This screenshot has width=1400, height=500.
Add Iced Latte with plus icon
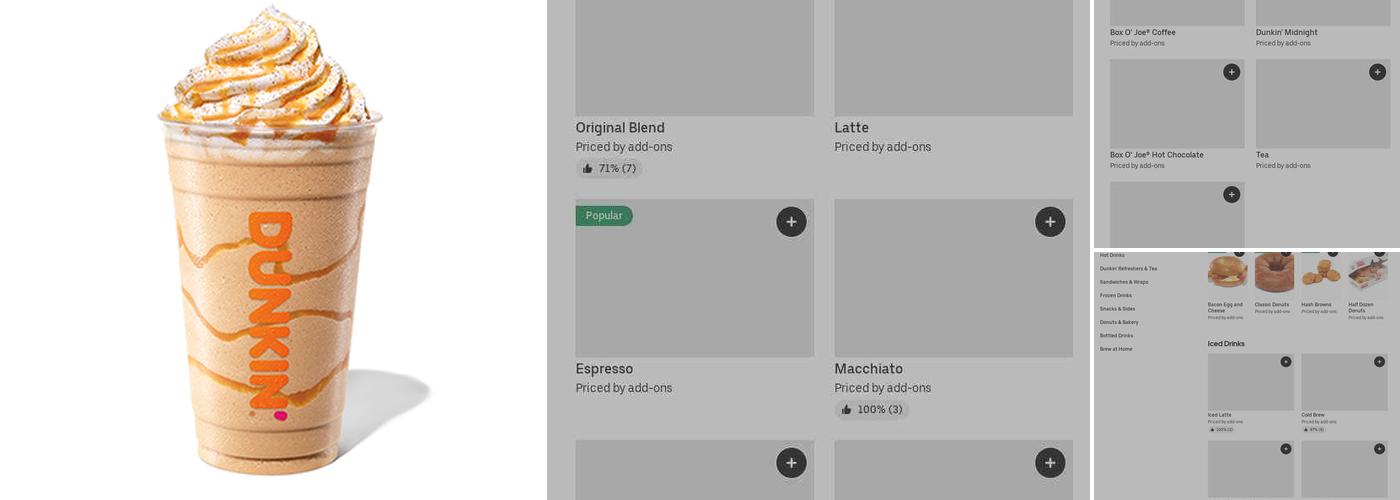click(x=1286, y=362)
